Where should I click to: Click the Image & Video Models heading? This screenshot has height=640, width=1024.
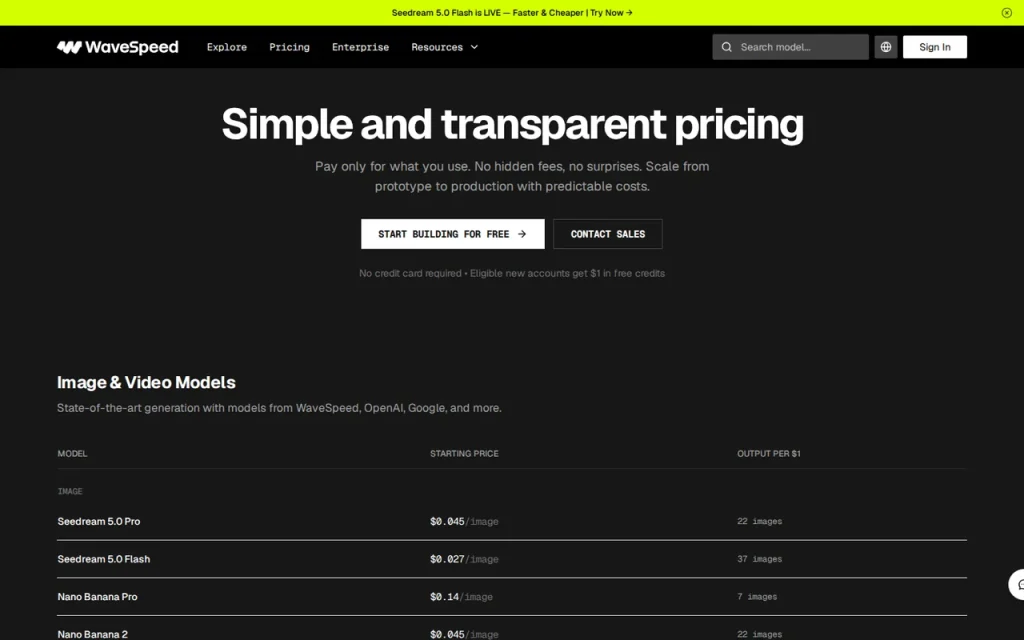146,382
